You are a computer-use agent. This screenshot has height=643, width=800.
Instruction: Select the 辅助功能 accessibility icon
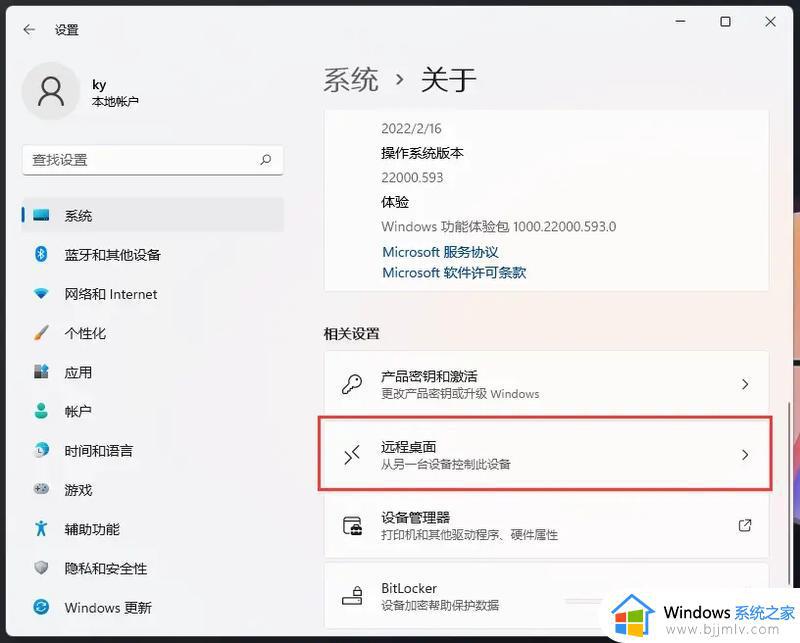click(41, 528)
